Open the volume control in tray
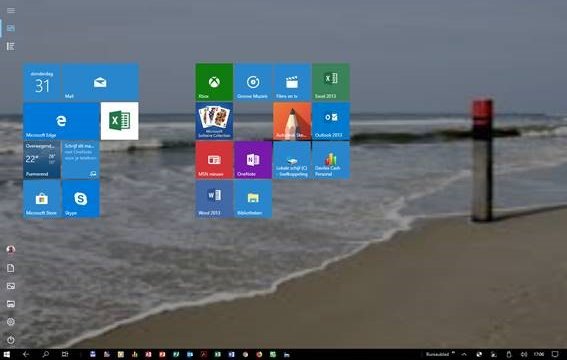The height and width of the screenshot is (360, 567). pyautogui.click(x=524, y=355)
